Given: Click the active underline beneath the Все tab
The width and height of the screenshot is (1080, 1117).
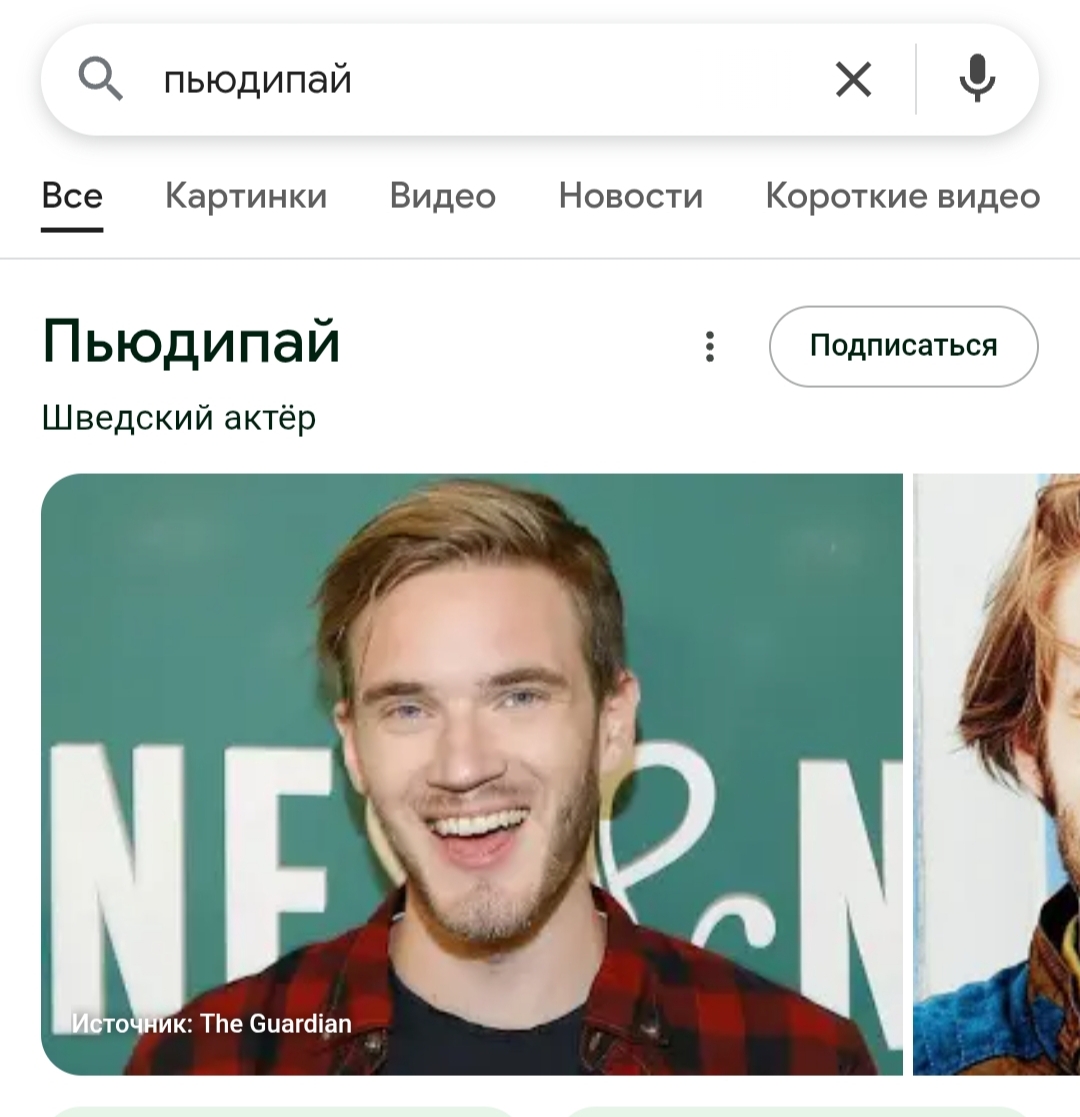Looking at the screenshot, I should [x=72, y=229].
